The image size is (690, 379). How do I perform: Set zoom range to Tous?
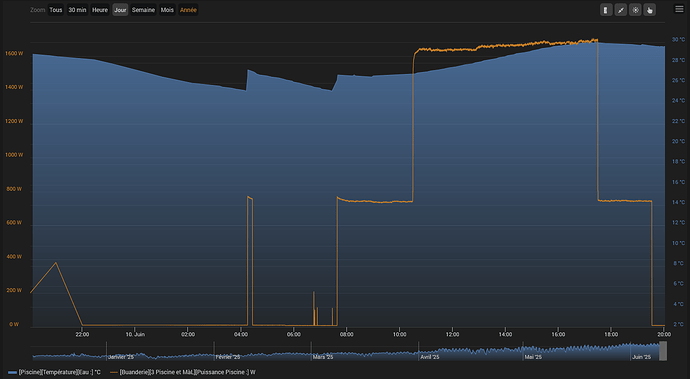56,10
